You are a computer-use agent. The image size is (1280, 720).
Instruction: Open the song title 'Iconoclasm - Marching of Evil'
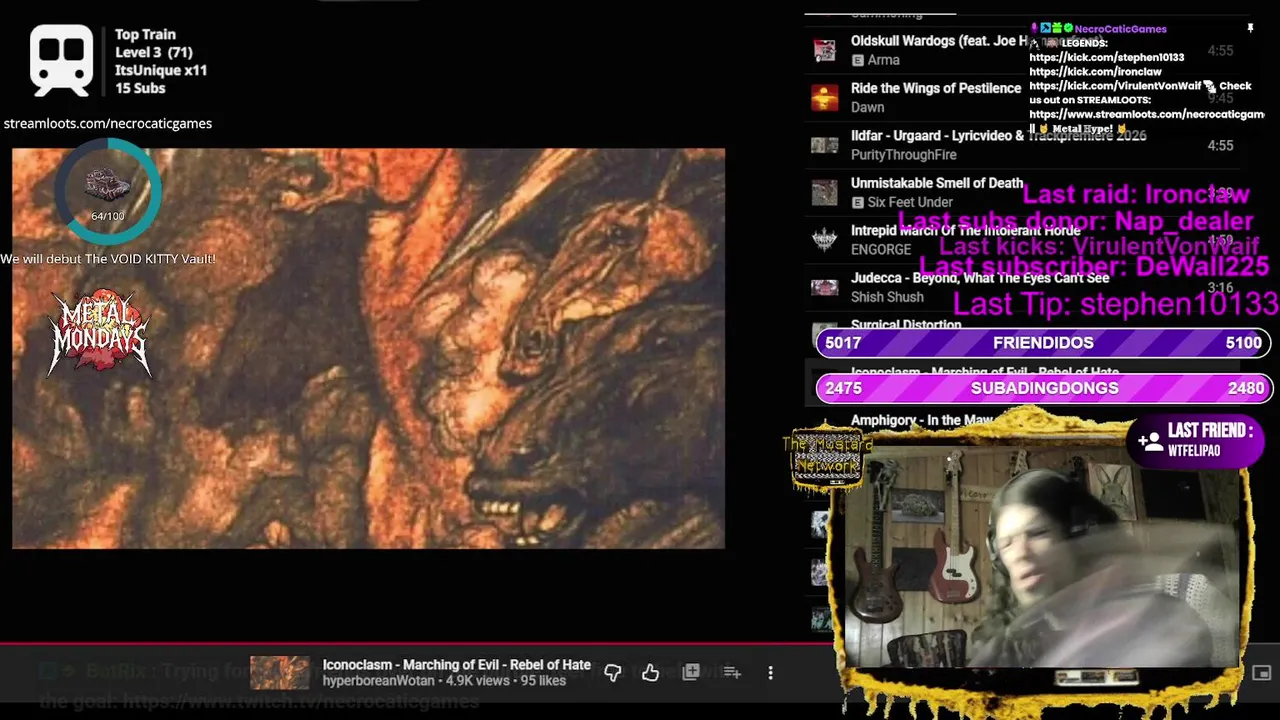click(456, 665)
